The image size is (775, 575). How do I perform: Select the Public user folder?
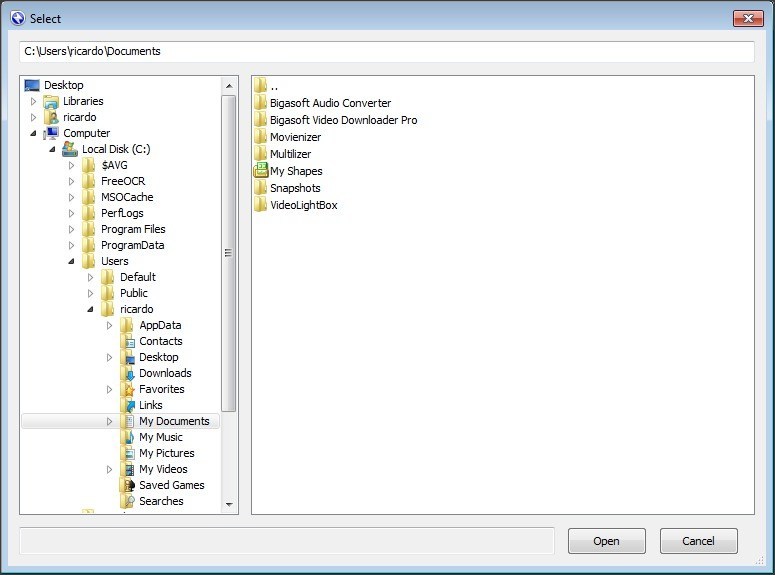coord(134,293)
